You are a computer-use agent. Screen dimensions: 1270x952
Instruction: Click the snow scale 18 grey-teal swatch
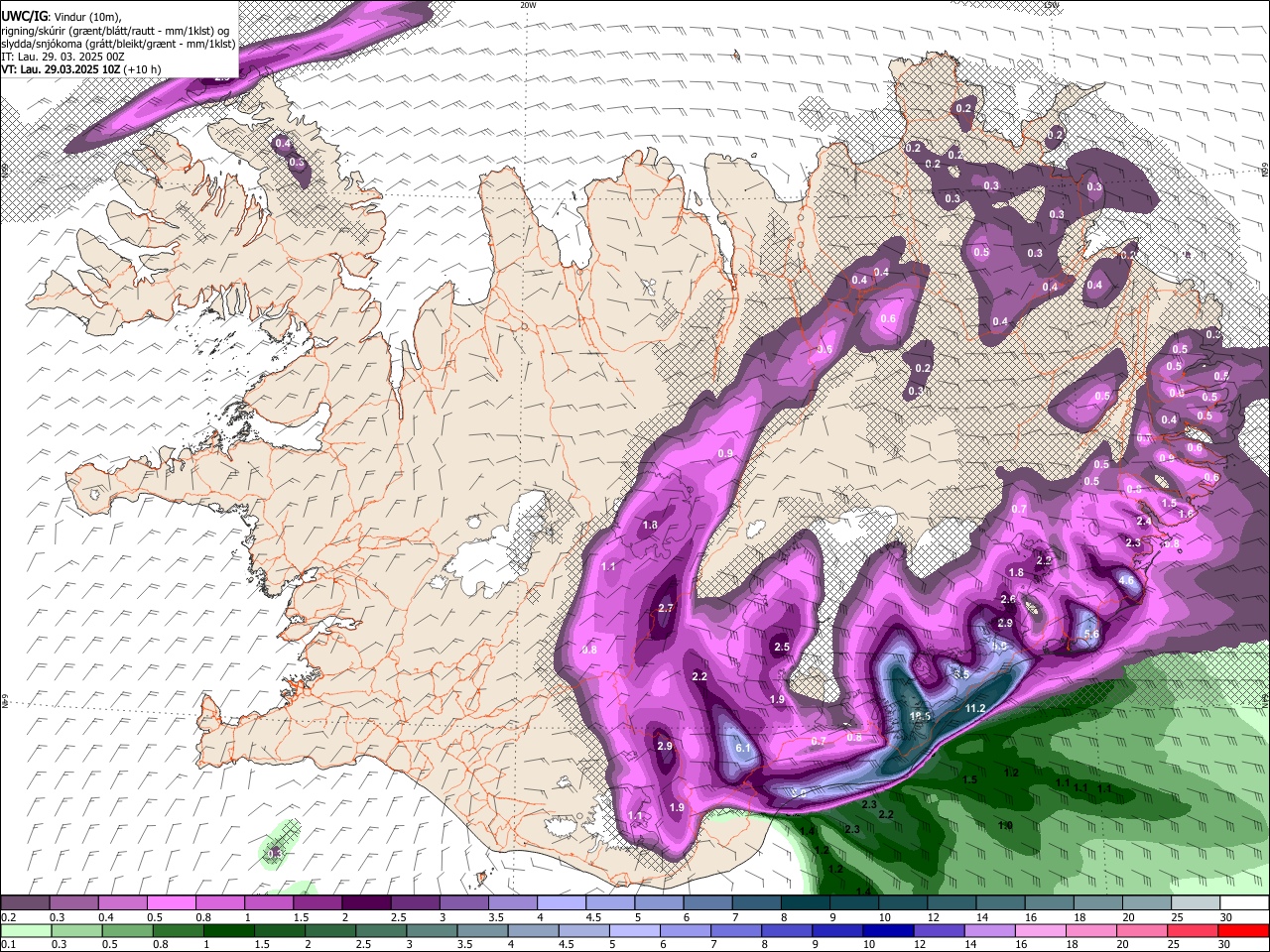click(1098, 902)
